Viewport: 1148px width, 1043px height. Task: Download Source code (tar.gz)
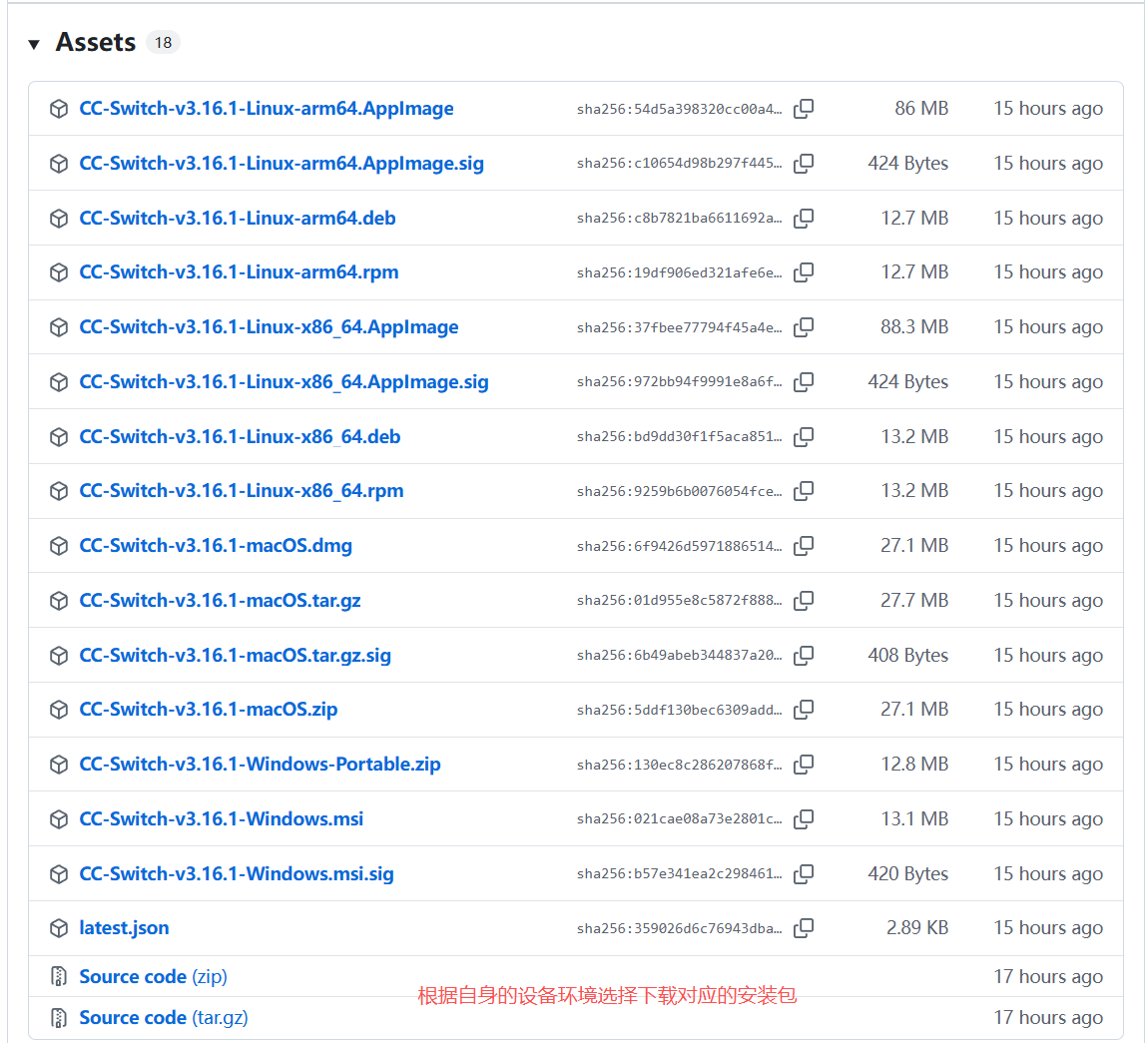point(164,1018)
